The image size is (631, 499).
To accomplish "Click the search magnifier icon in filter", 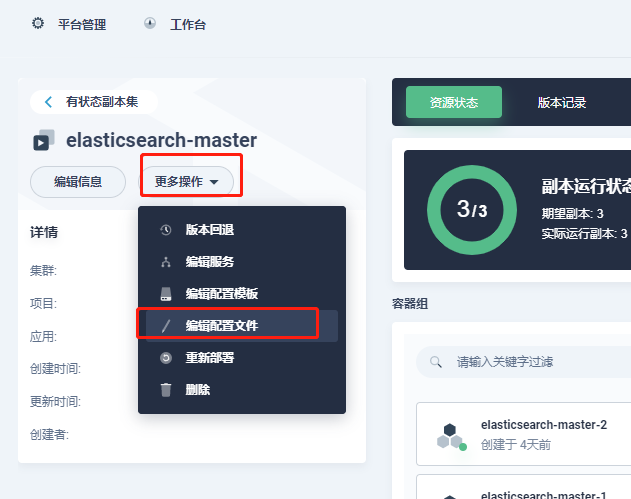I will 436,362.
